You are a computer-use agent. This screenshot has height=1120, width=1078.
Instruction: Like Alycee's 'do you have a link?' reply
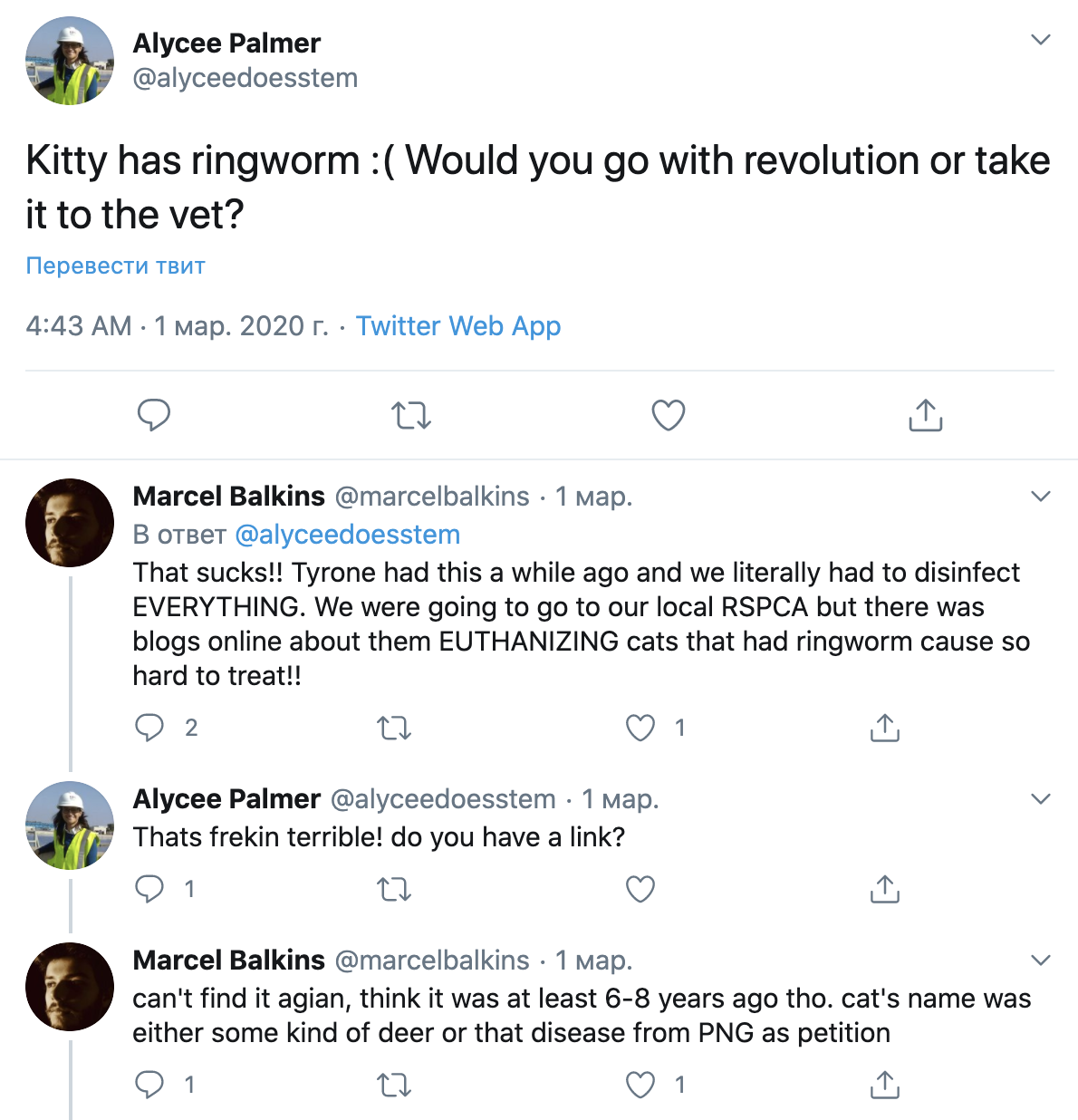[640, 889]
